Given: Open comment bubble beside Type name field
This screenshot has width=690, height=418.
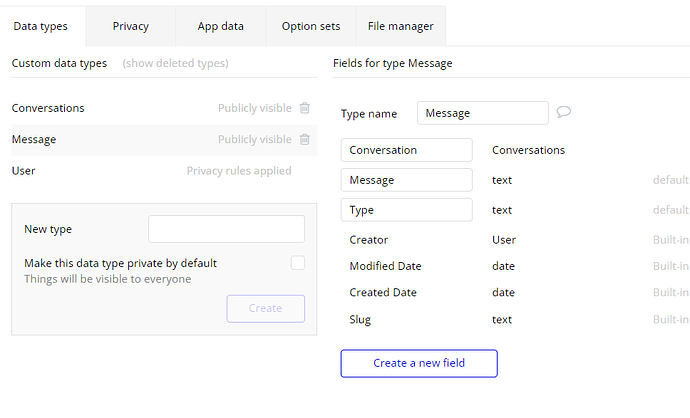Looking at the screenshot, I should (x=564, y=112).
